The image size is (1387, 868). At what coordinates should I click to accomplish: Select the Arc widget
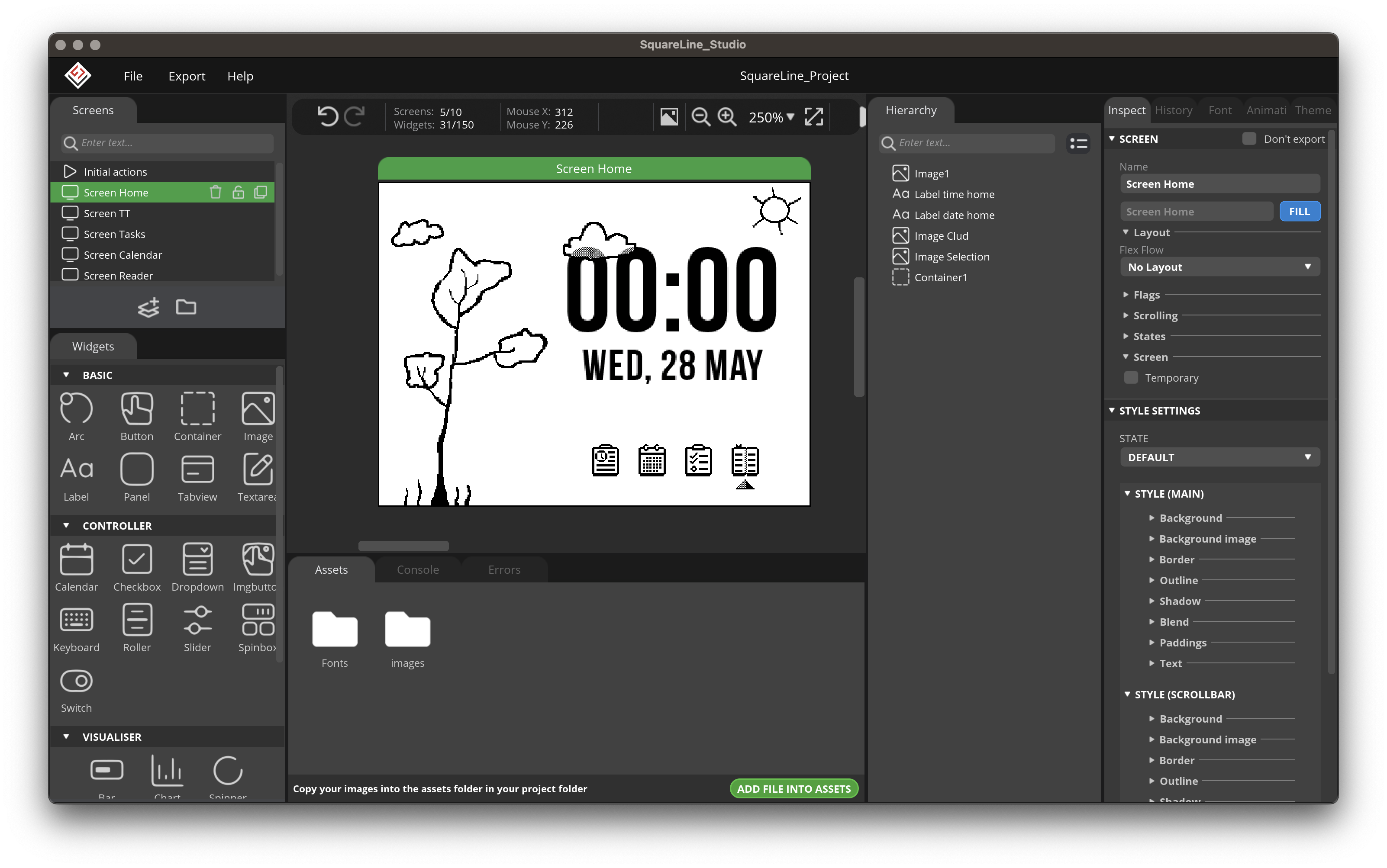click(76, 417)
